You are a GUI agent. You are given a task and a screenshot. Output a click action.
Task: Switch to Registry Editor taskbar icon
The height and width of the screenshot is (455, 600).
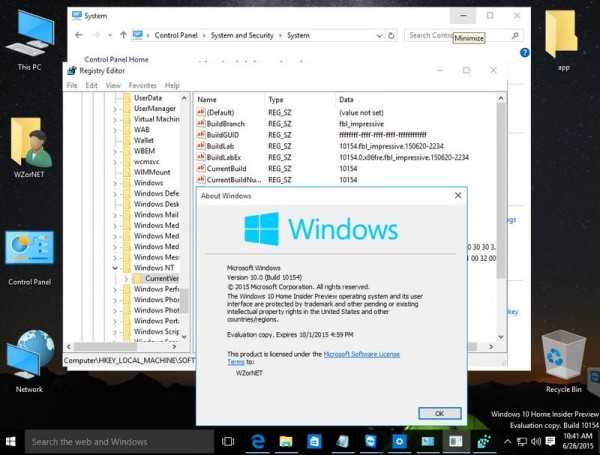(484, 442)
